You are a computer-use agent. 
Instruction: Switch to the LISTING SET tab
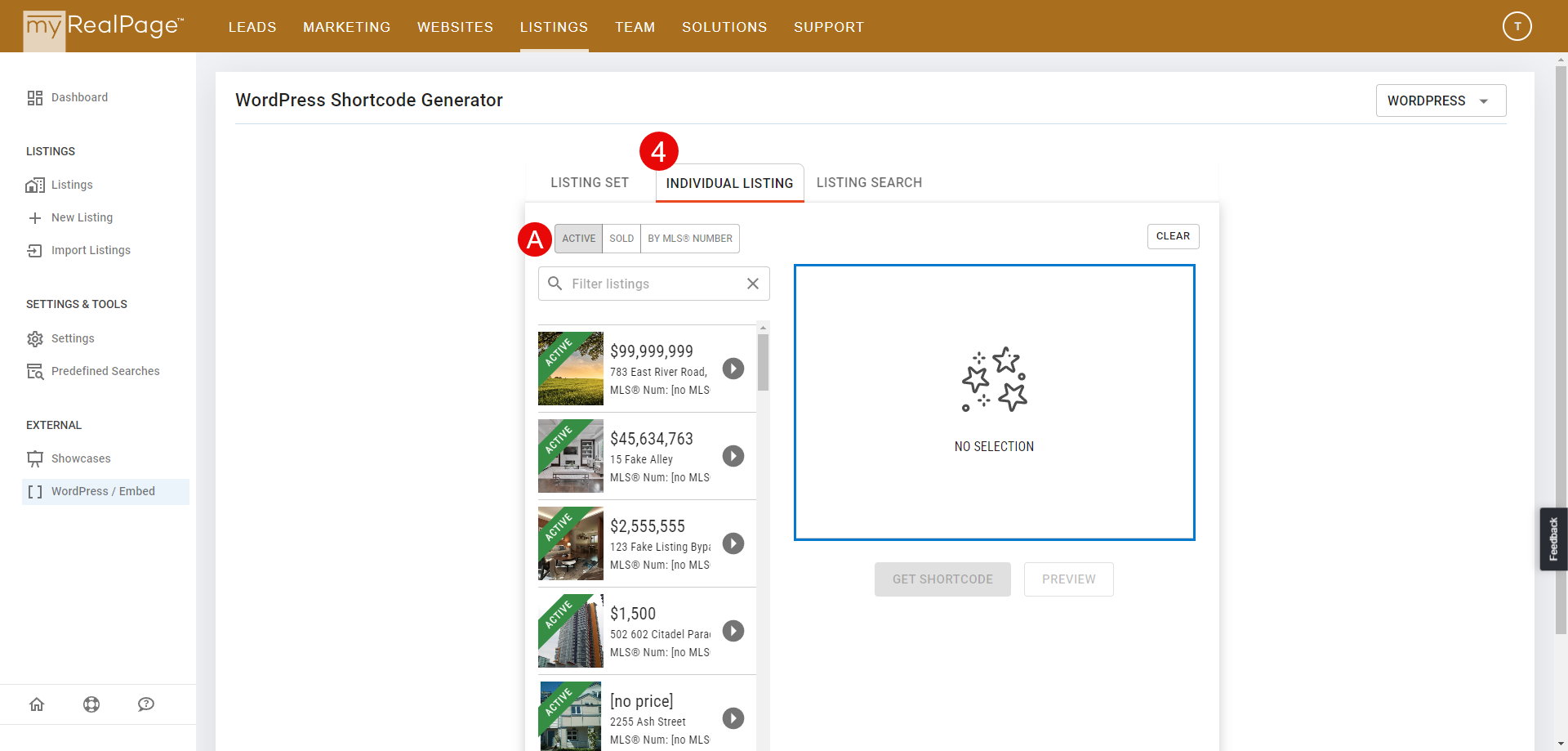click(590, 183)
